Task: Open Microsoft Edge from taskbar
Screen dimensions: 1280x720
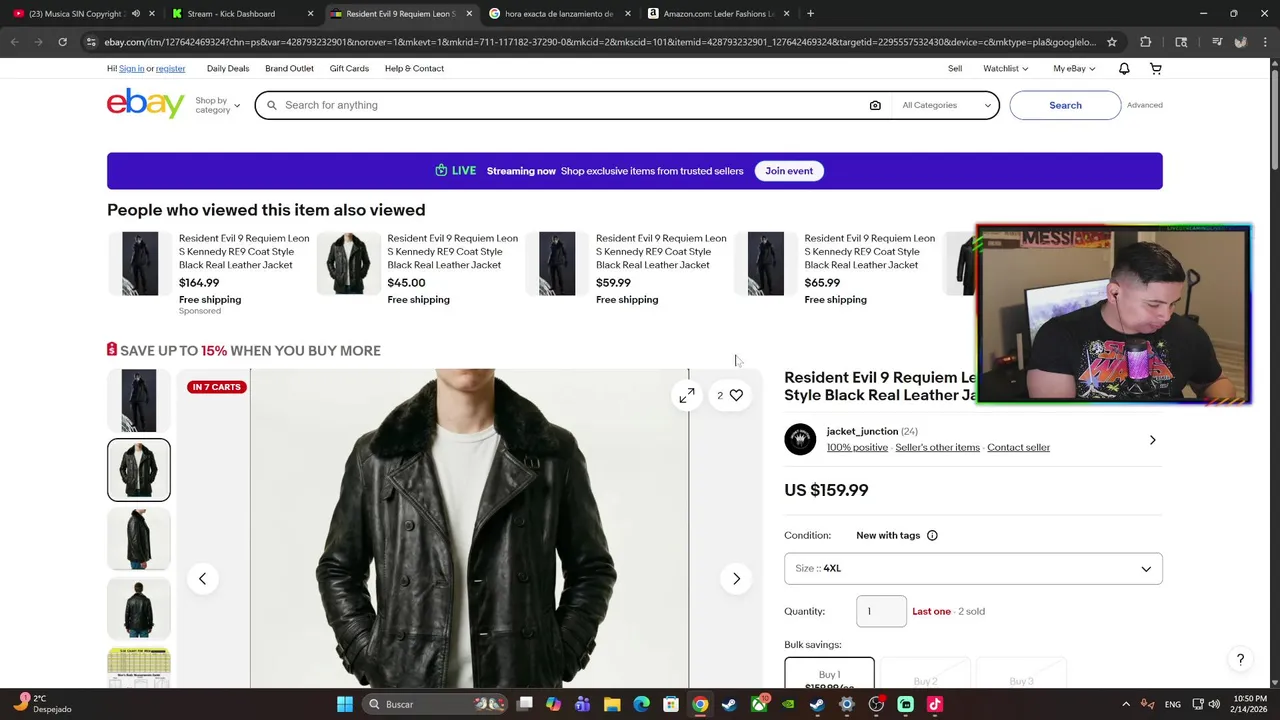Action: coord(641,704)
